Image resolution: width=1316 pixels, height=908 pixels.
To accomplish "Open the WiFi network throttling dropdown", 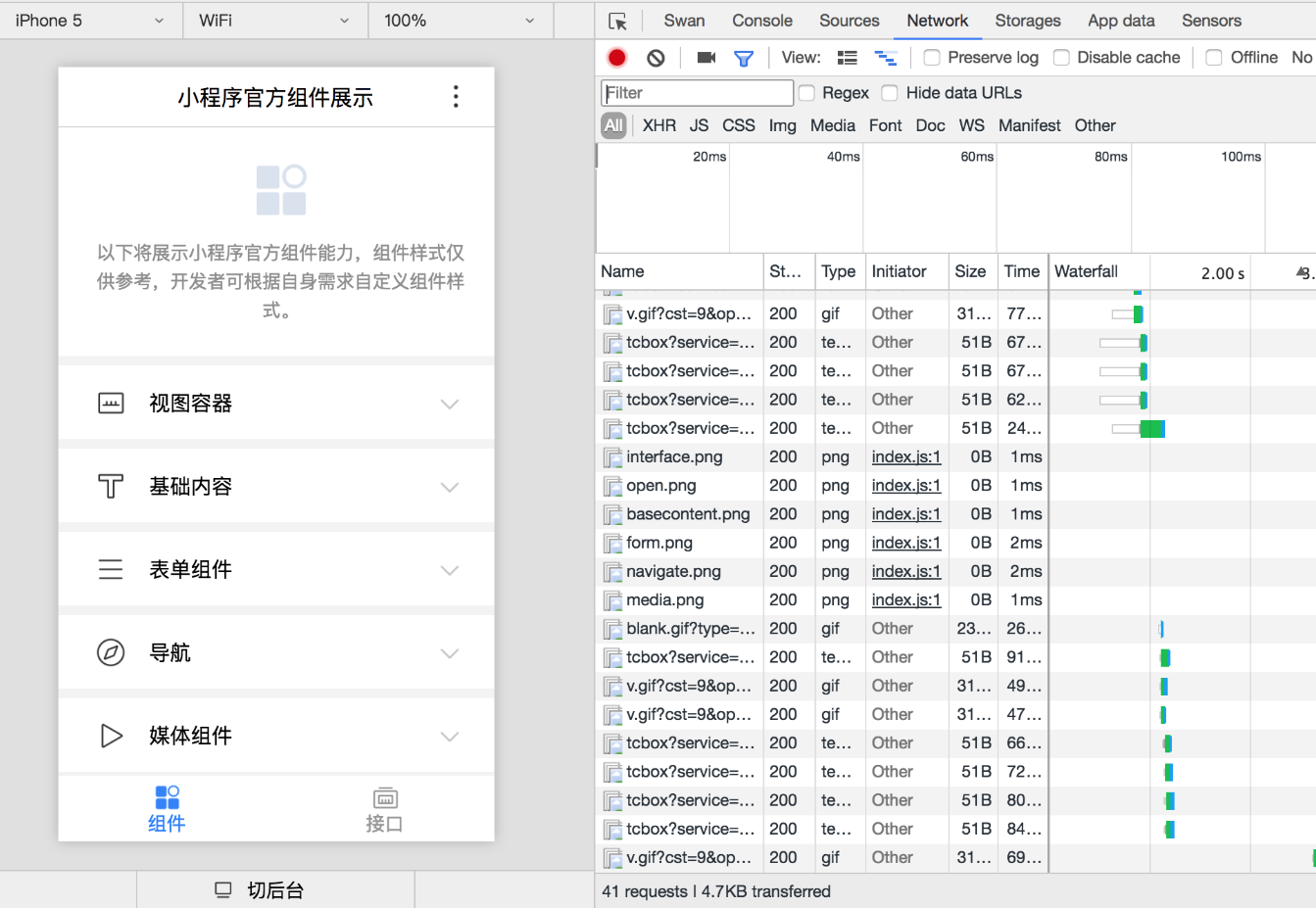I will [x=274, y=20].
